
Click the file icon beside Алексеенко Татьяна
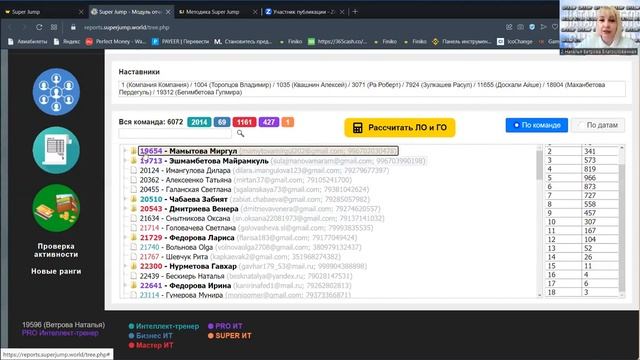tap(133, 180)
